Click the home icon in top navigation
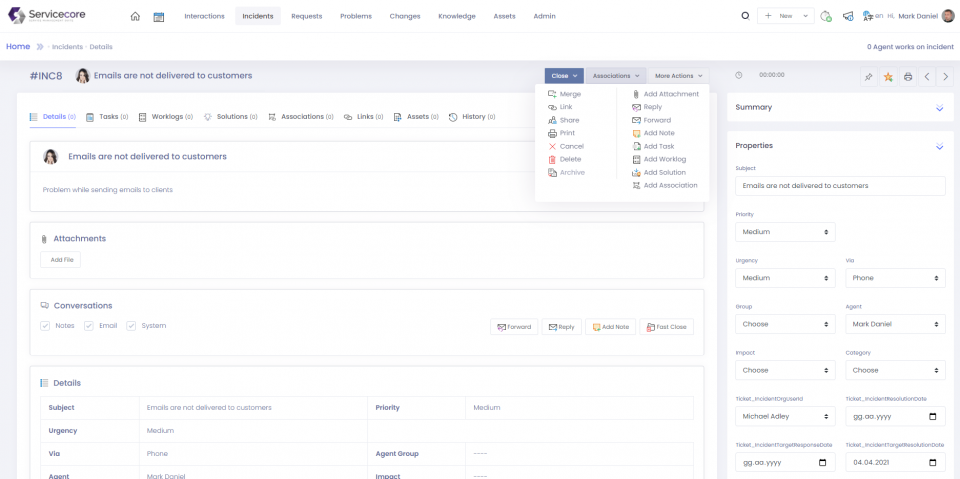 pyautogui.click(x=135, y=16)
